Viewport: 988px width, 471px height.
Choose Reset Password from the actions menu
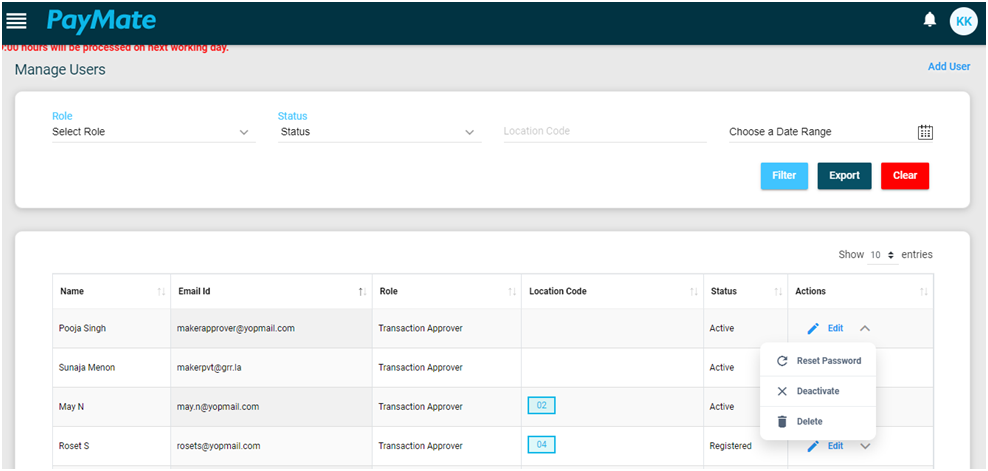pos(818,361)
